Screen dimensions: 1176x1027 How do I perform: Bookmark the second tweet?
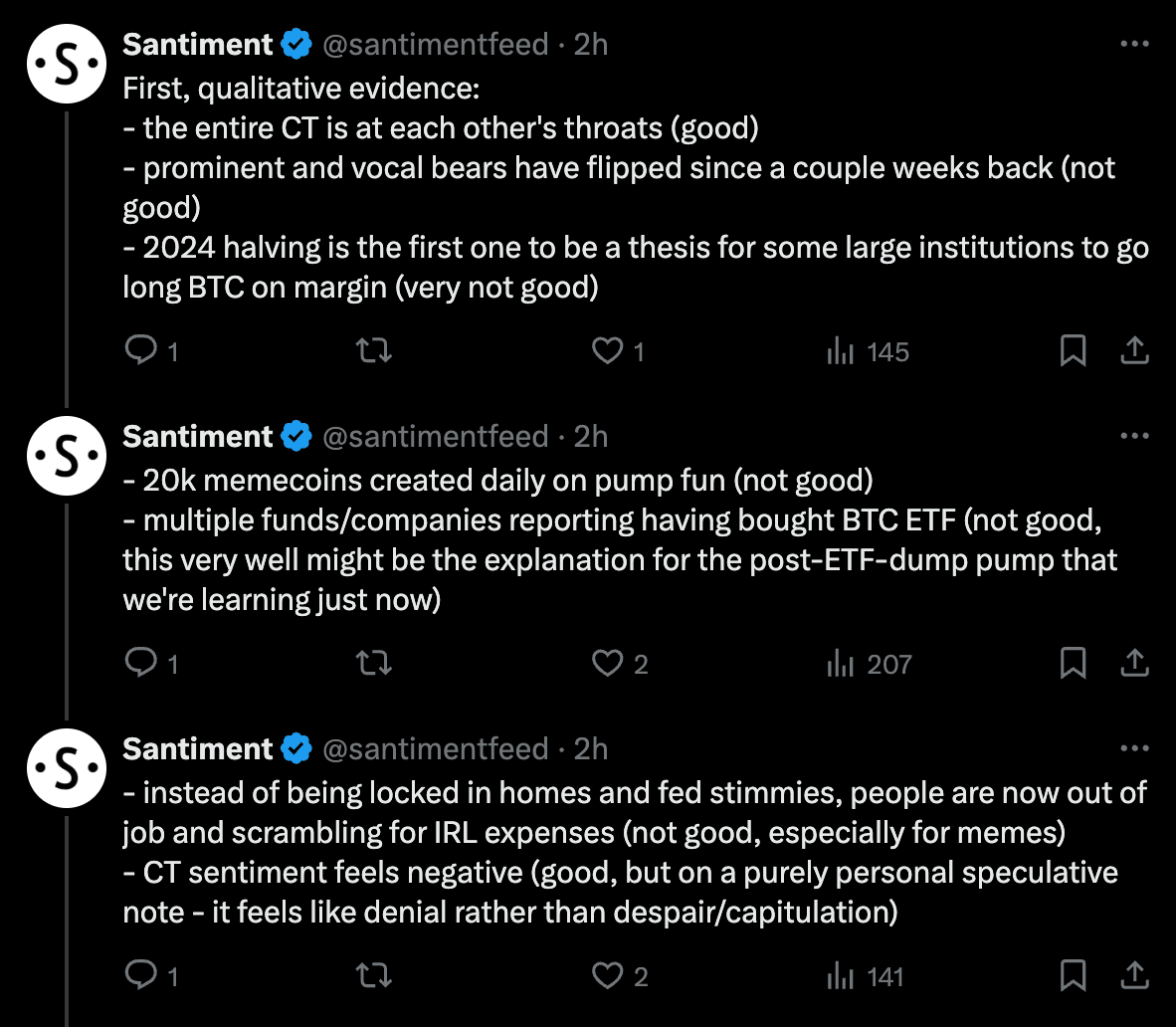pos(1073,663)
